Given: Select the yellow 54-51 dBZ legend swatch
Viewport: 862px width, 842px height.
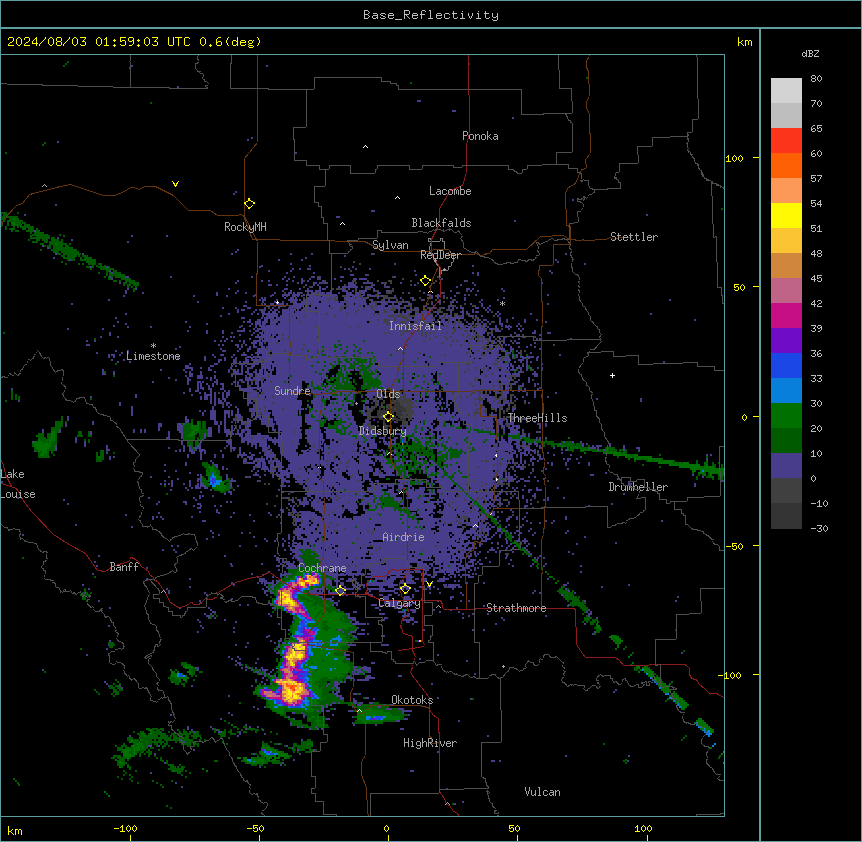Looking at the screenshot, I should [x=786, y=216].
